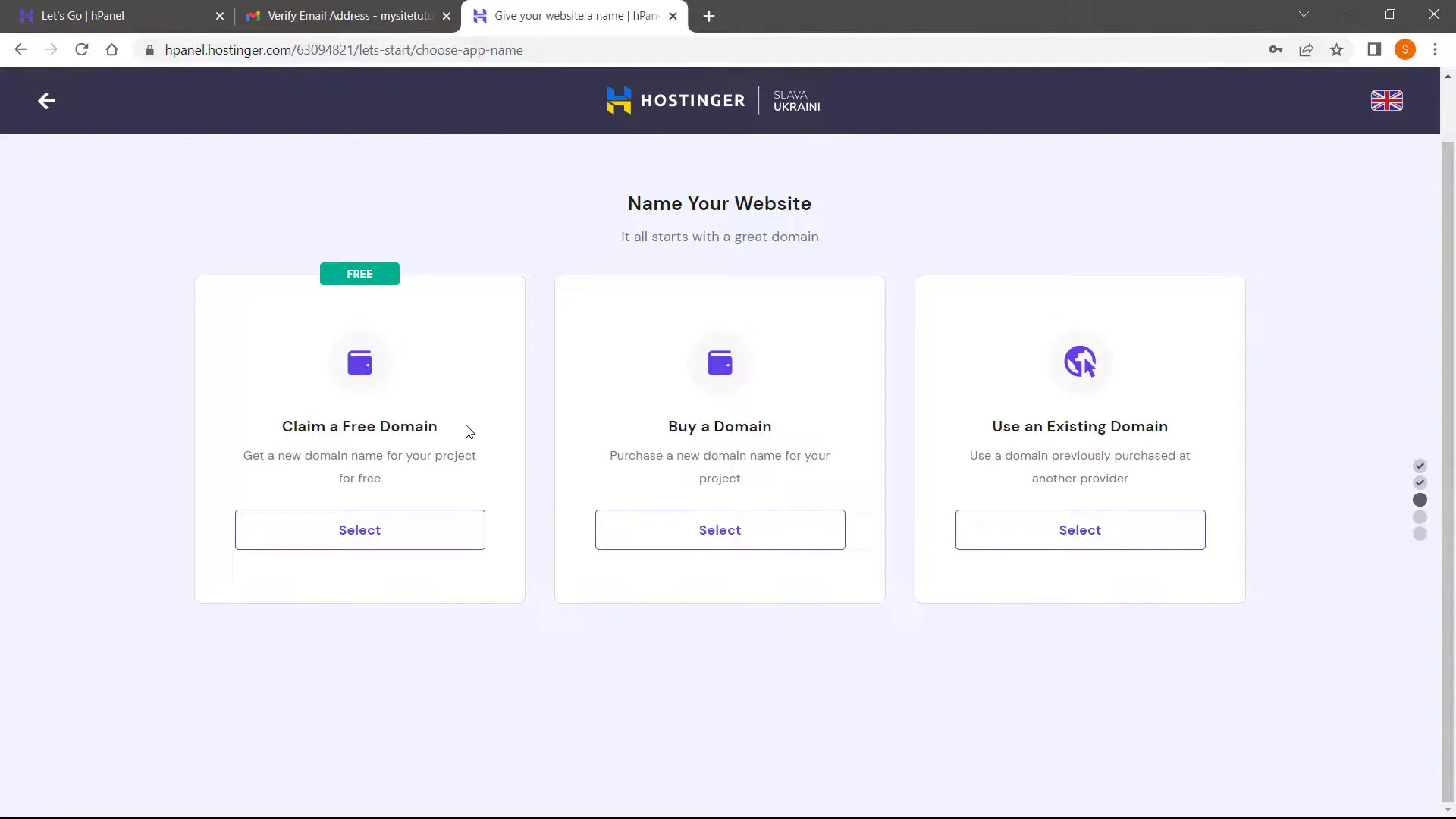This screenshot has width=1456, height=819.
Task: Click the first progress step checkmark
Action: pos(1421,466)
